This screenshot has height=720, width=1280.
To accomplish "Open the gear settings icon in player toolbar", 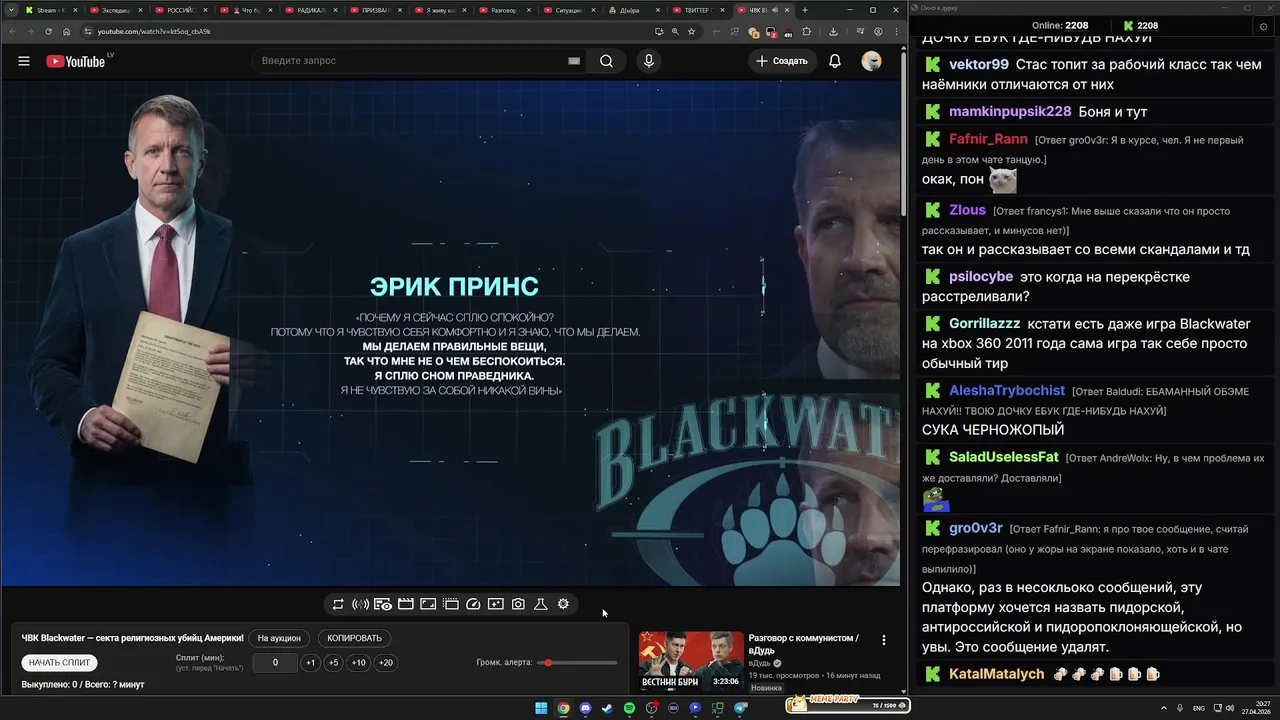I will point(563,604).
